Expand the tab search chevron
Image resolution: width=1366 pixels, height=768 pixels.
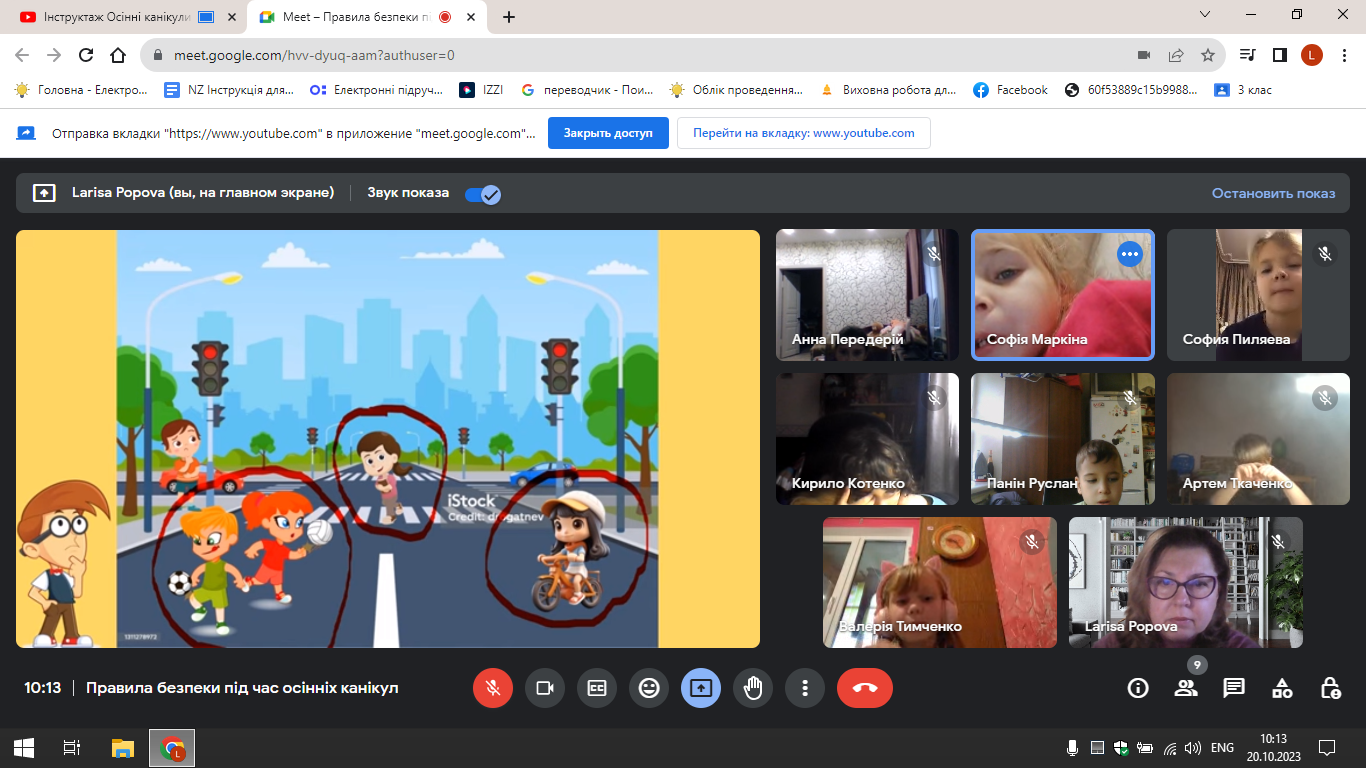1205,15
